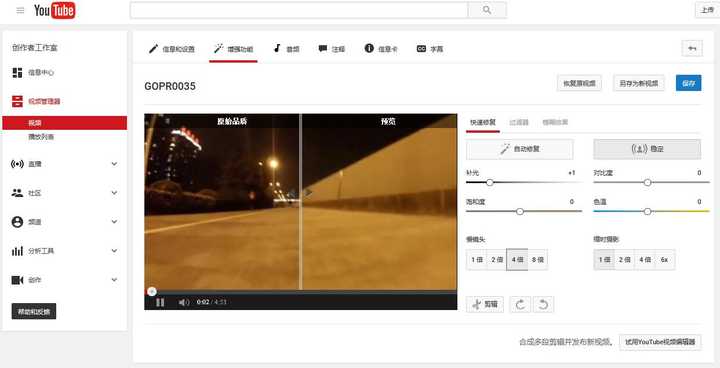
Task: Click the 原始品质 original preview pane
Action: [x=222, y=202]
